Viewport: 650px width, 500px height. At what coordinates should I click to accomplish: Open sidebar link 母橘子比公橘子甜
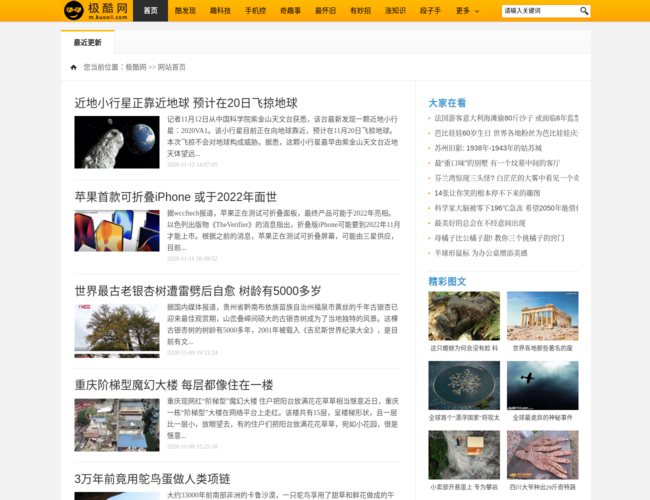(x=499, y=238)
